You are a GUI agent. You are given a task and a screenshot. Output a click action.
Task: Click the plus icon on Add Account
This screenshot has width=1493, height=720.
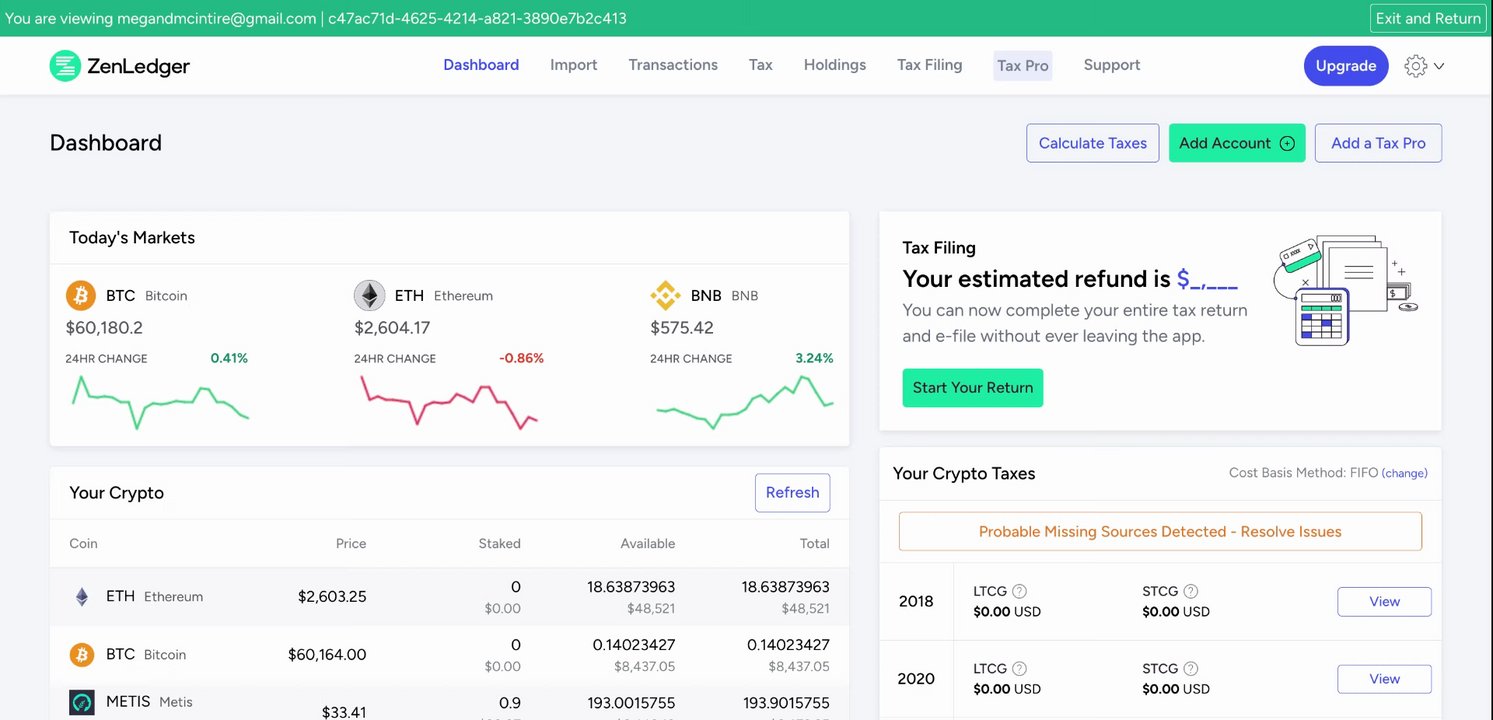(x=1287, y=144)
